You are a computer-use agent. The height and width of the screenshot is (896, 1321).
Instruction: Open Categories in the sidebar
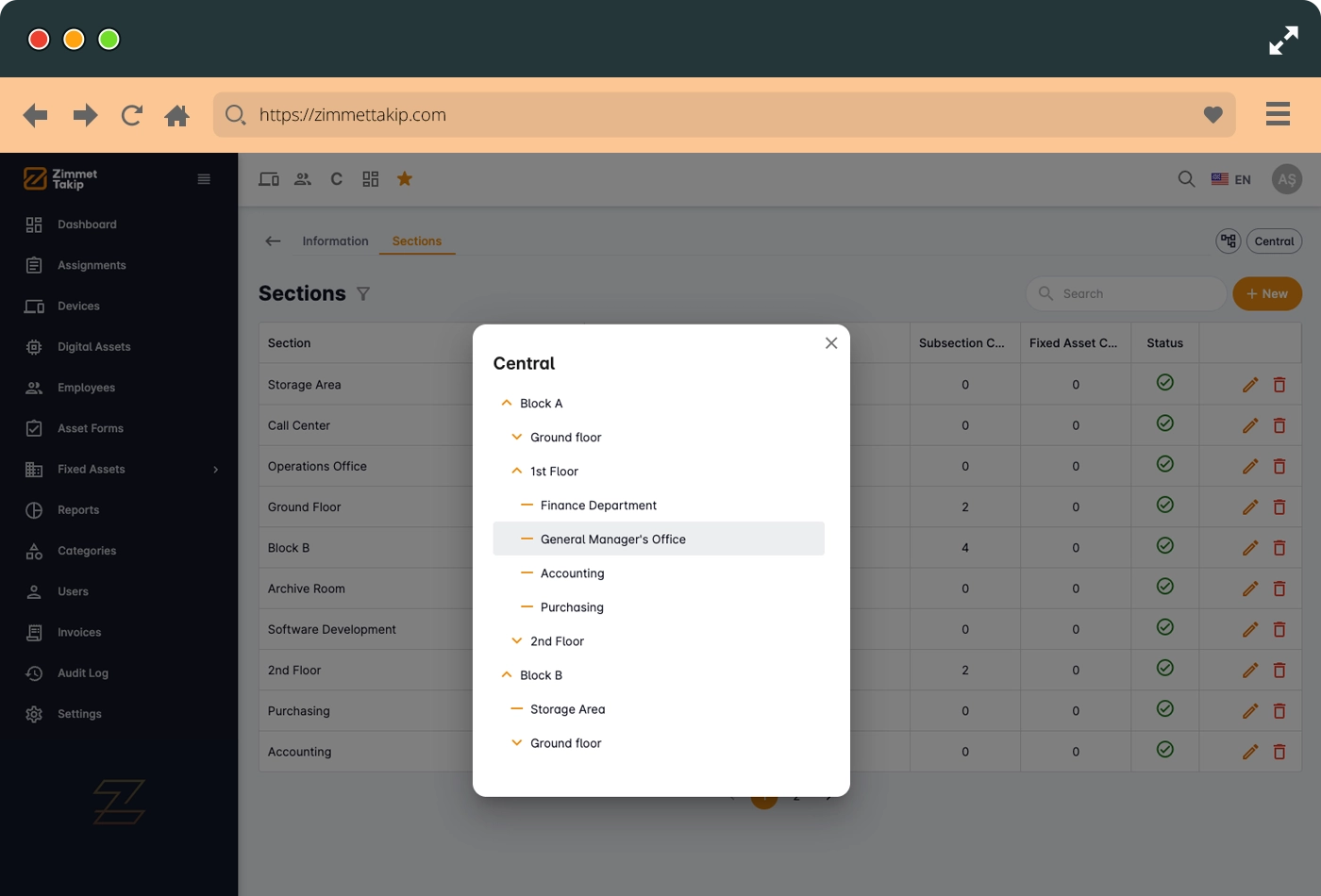(x=87, y=551)
